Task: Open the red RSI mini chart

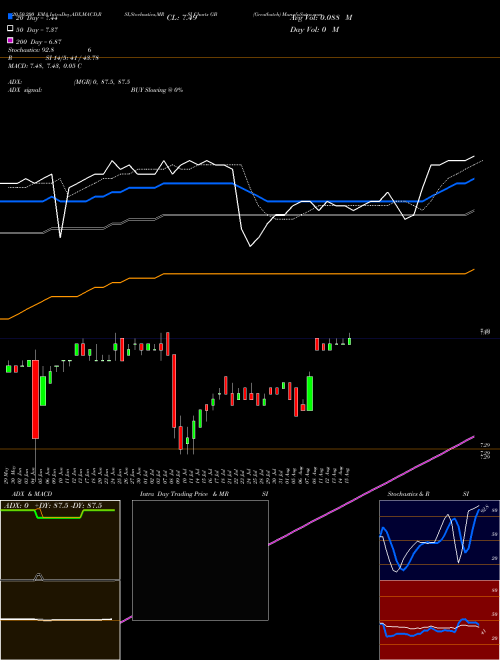Action: click(x=439, y=620)
